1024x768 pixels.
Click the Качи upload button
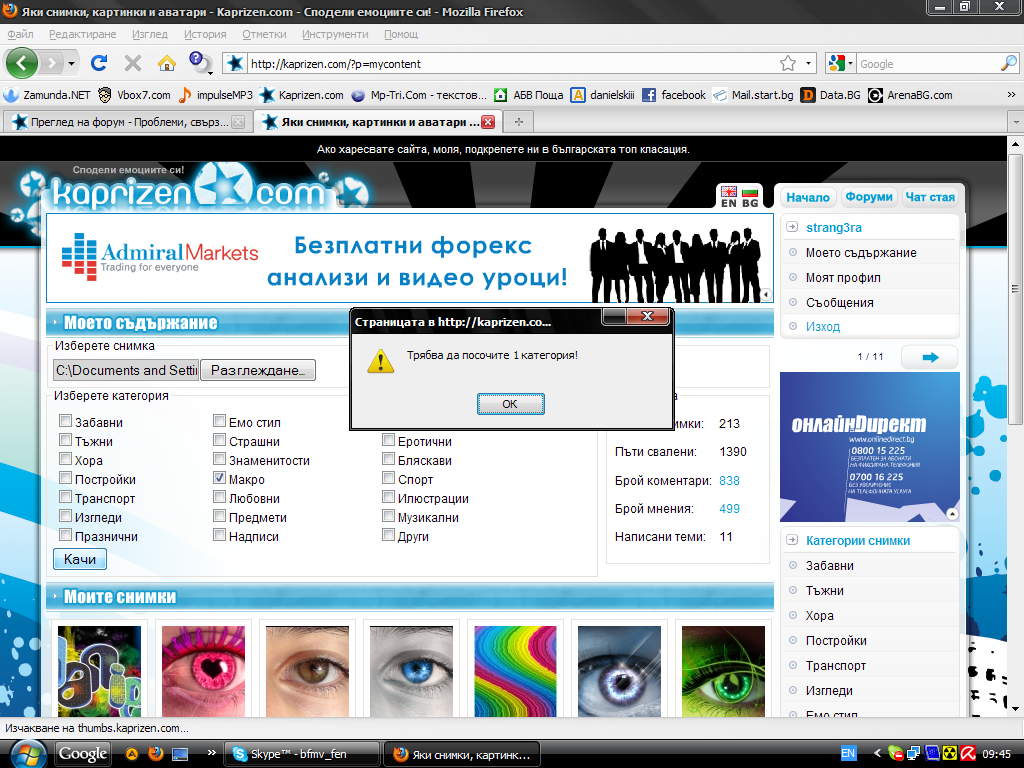click(80, 559)
